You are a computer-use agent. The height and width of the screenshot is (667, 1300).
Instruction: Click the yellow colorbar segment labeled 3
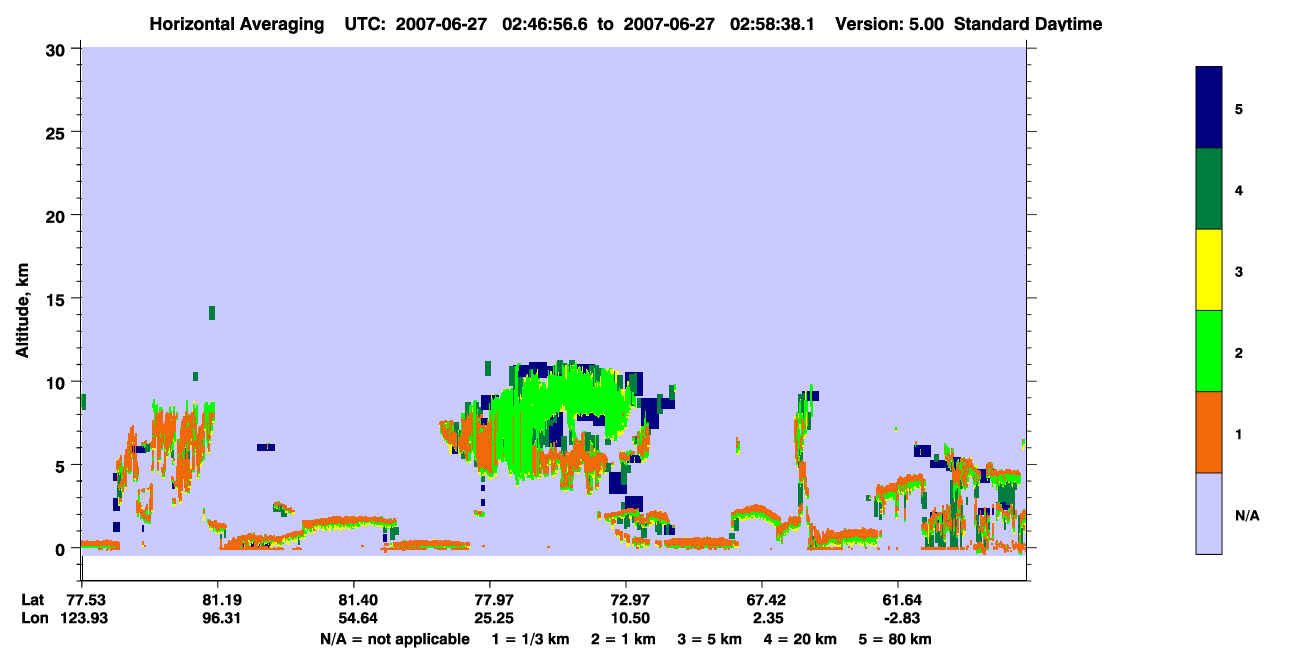coord(1209,270)
